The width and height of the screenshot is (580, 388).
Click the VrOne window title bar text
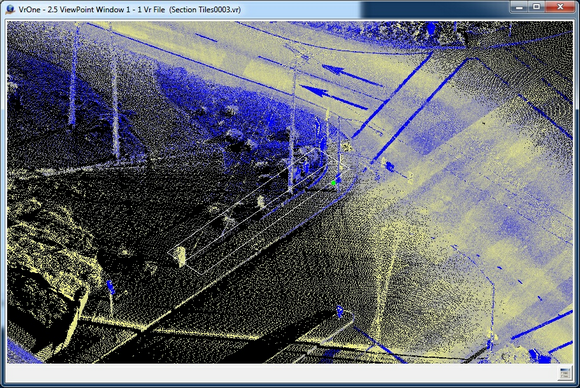[129, 9]
